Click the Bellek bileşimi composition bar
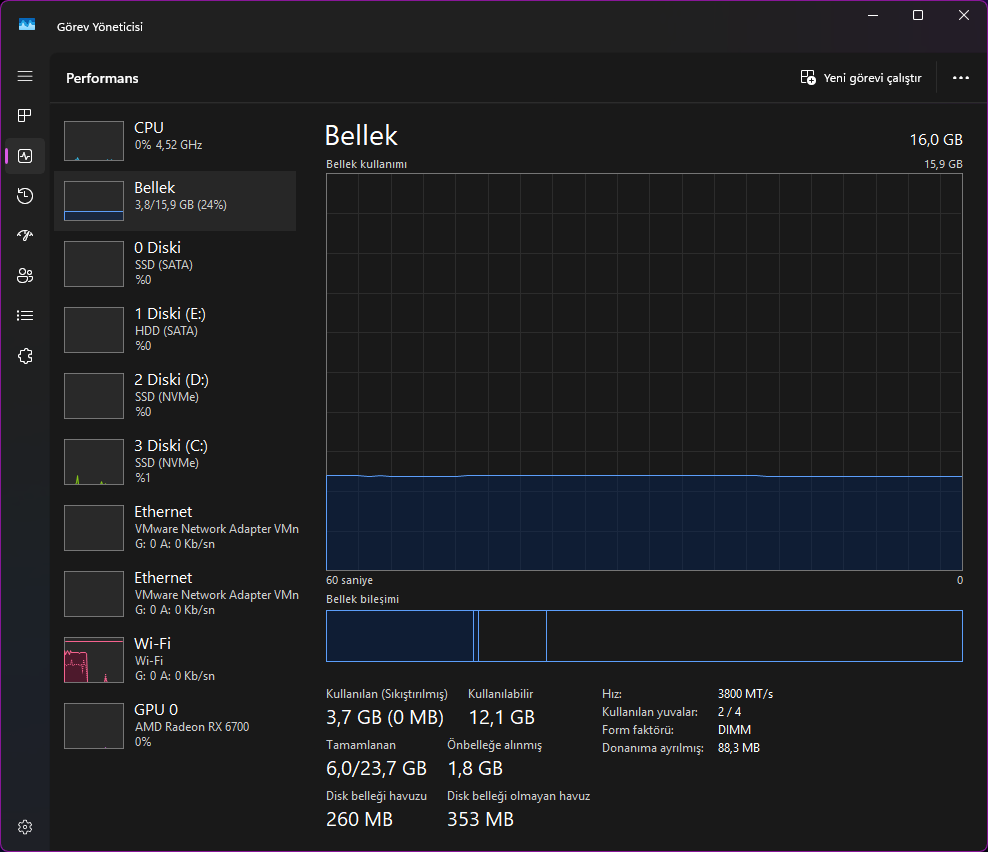The width and height of the screenshot is (988, 852). pos(644,636)
